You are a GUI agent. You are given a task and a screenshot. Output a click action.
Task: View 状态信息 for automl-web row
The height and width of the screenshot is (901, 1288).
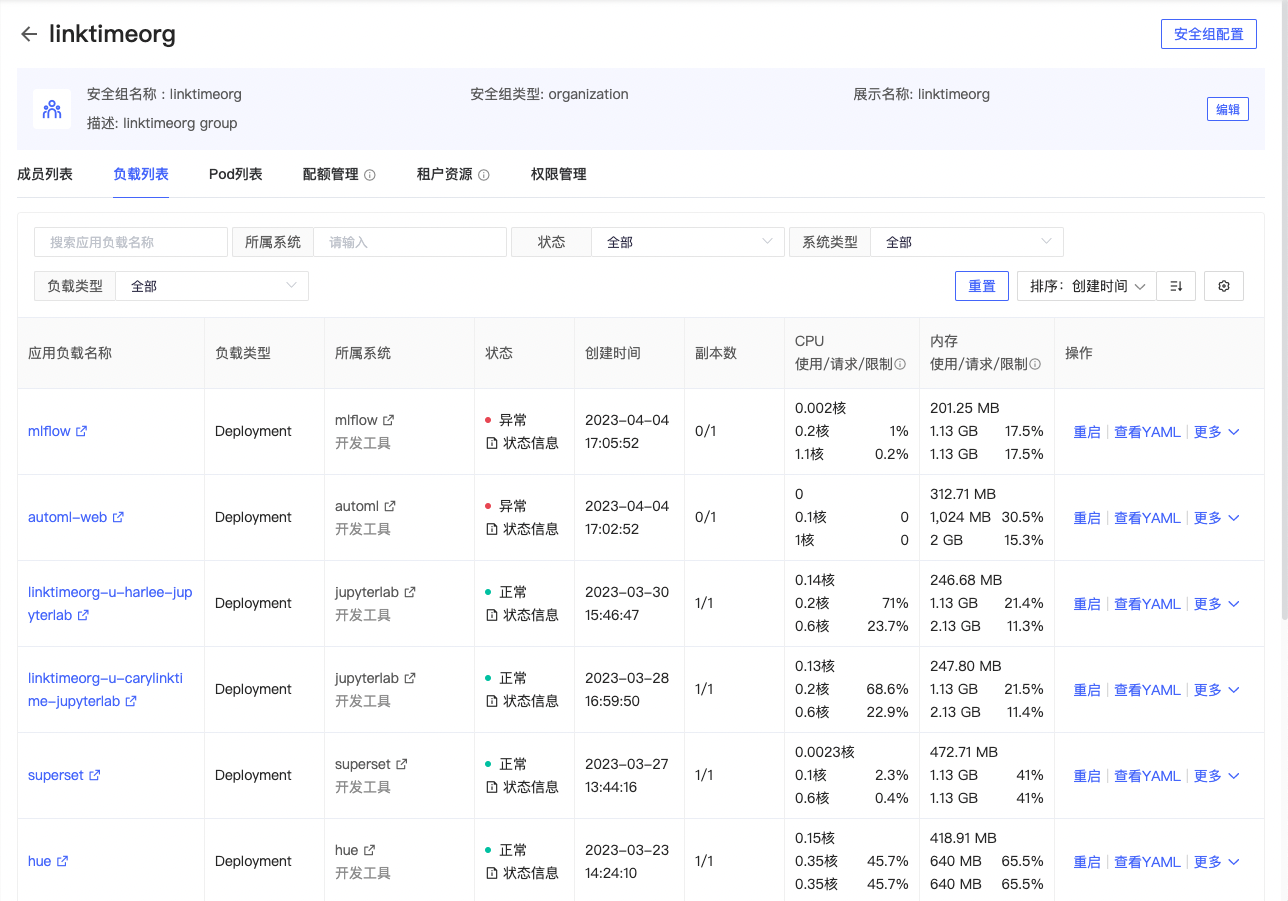tap(522, 529)
